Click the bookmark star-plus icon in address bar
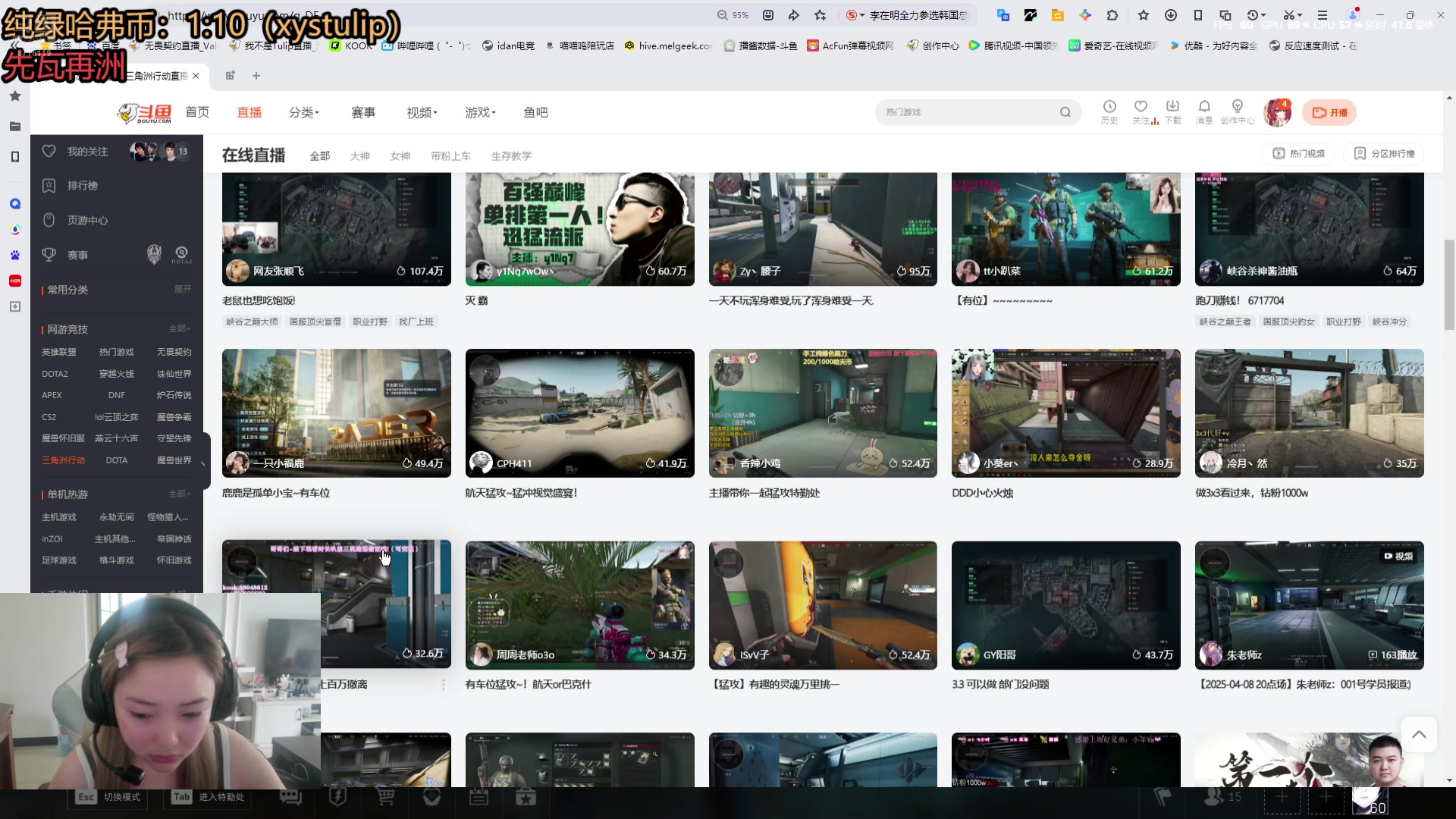The image size is (1456, 819). tap(820, 15)
